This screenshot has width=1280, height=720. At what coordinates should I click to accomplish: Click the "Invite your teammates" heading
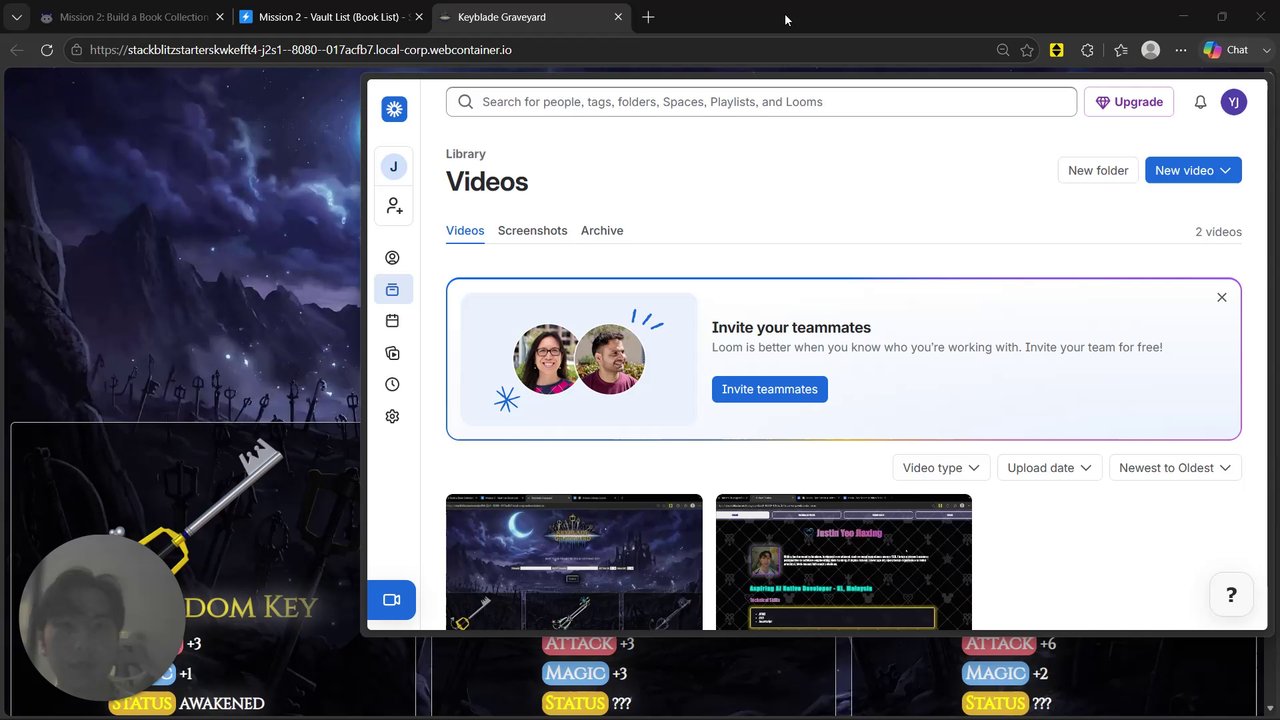pyautogui.click(x=791, y=327)
